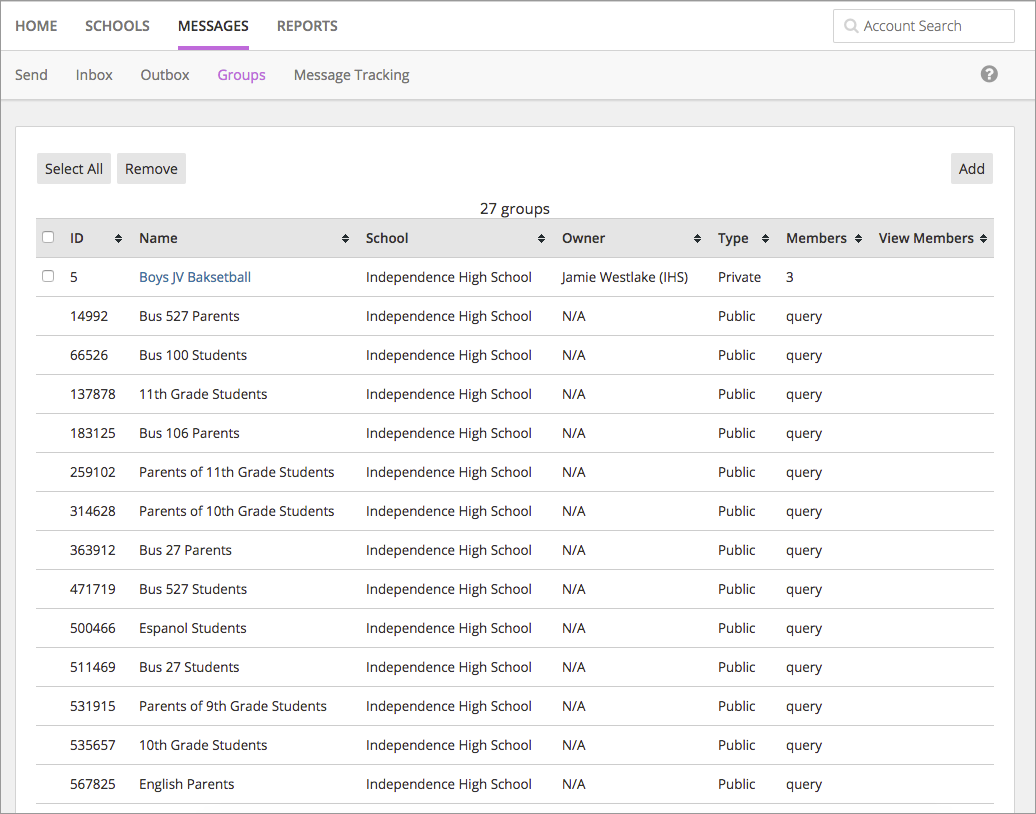Click Bus 527 Parents name
Image resolution: width=1036 pixels, height=814 pixels.
click(x=189, y=316)
